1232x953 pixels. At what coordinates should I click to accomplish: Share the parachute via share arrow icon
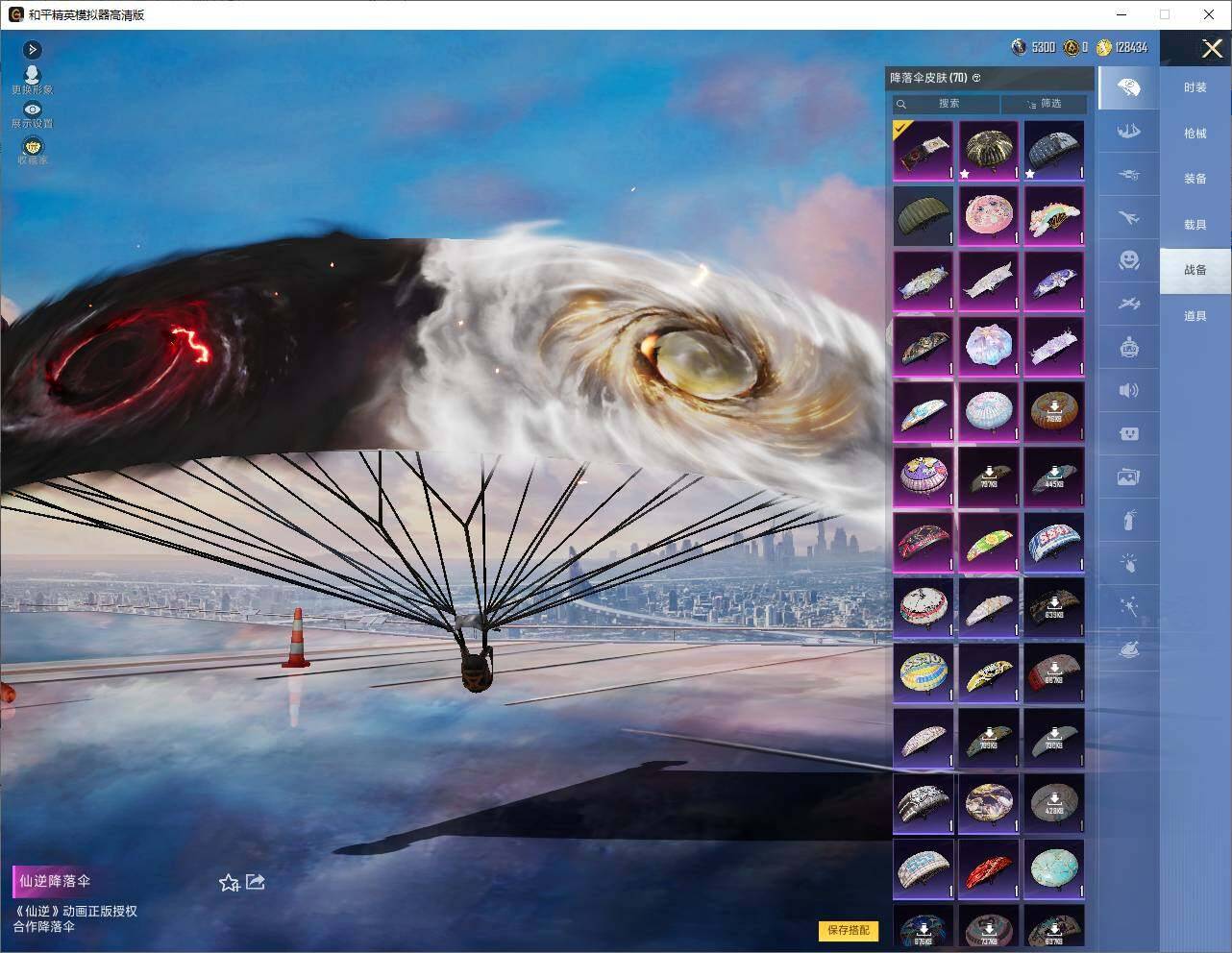(256, 881)
